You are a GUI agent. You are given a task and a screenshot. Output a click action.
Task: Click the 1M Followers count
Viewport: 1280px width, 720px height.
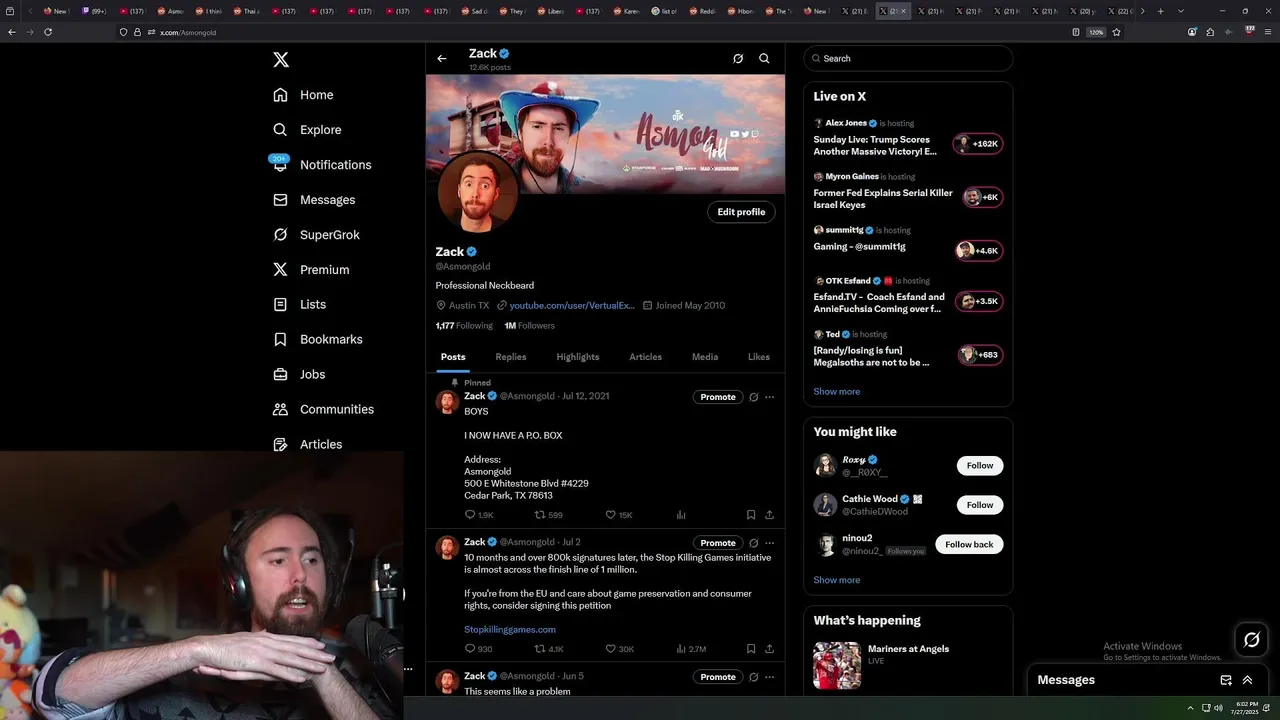point(529,325)
